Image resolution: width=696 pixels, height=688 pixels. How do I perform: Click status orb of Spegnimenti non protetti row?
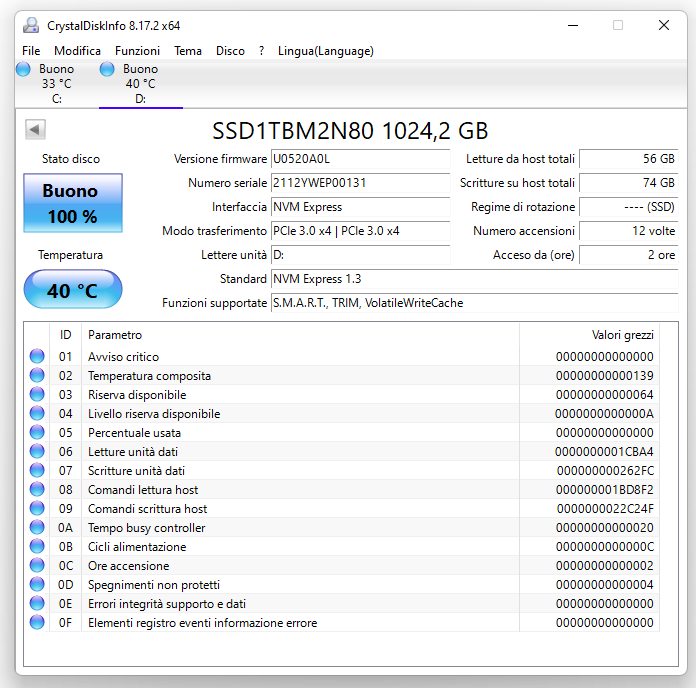37,584
